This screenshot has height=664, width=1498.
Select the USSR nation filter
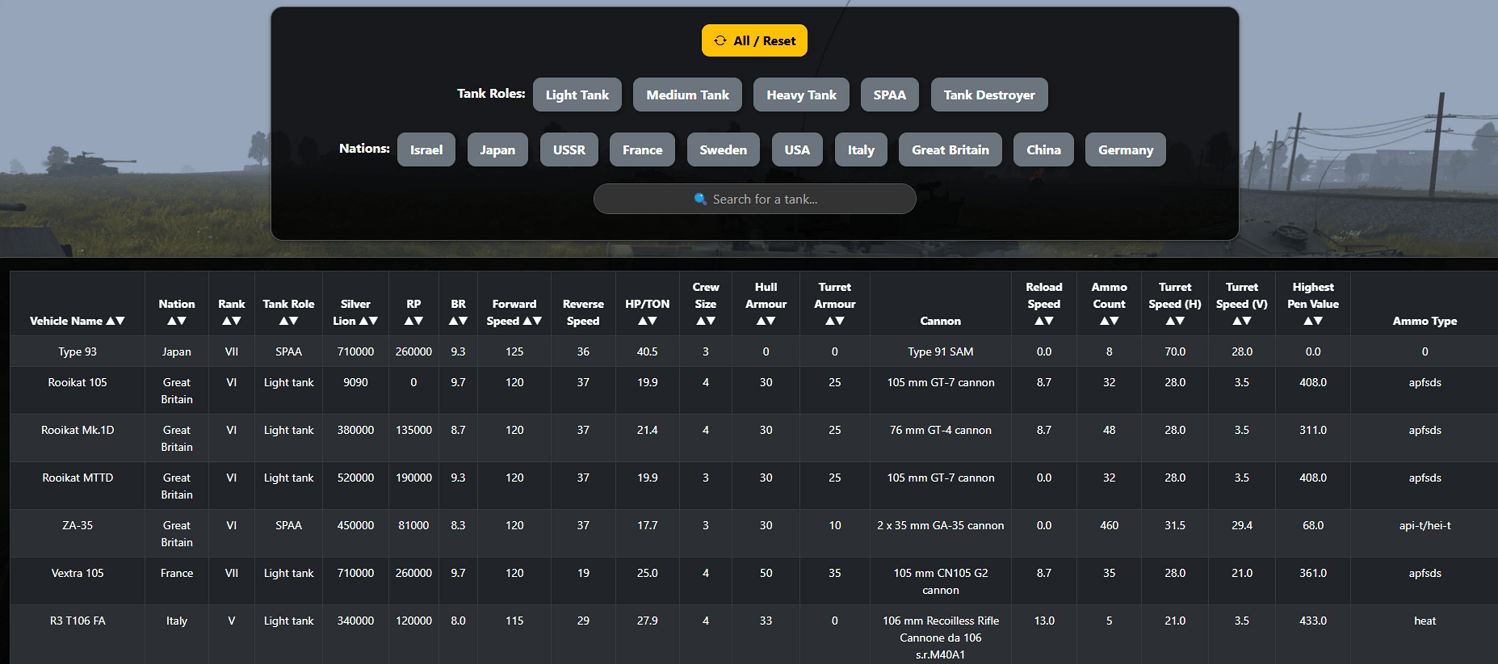569,150
